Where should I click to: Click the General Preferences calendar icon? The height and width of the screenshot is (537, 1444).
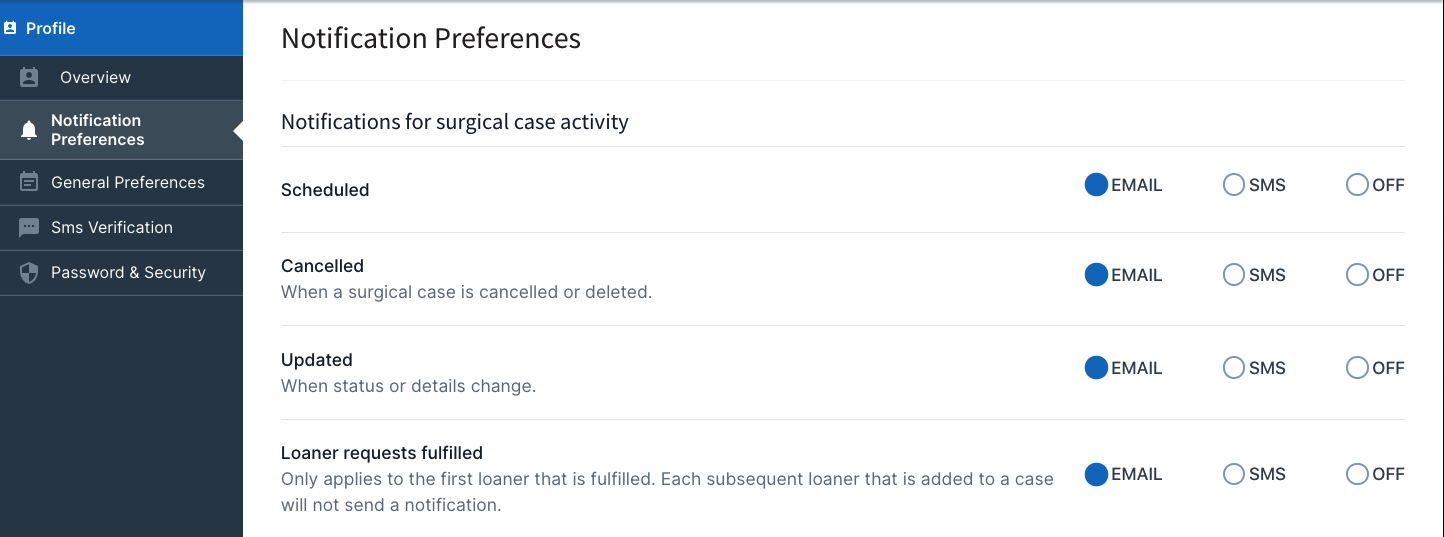click(x=29, y=182)
